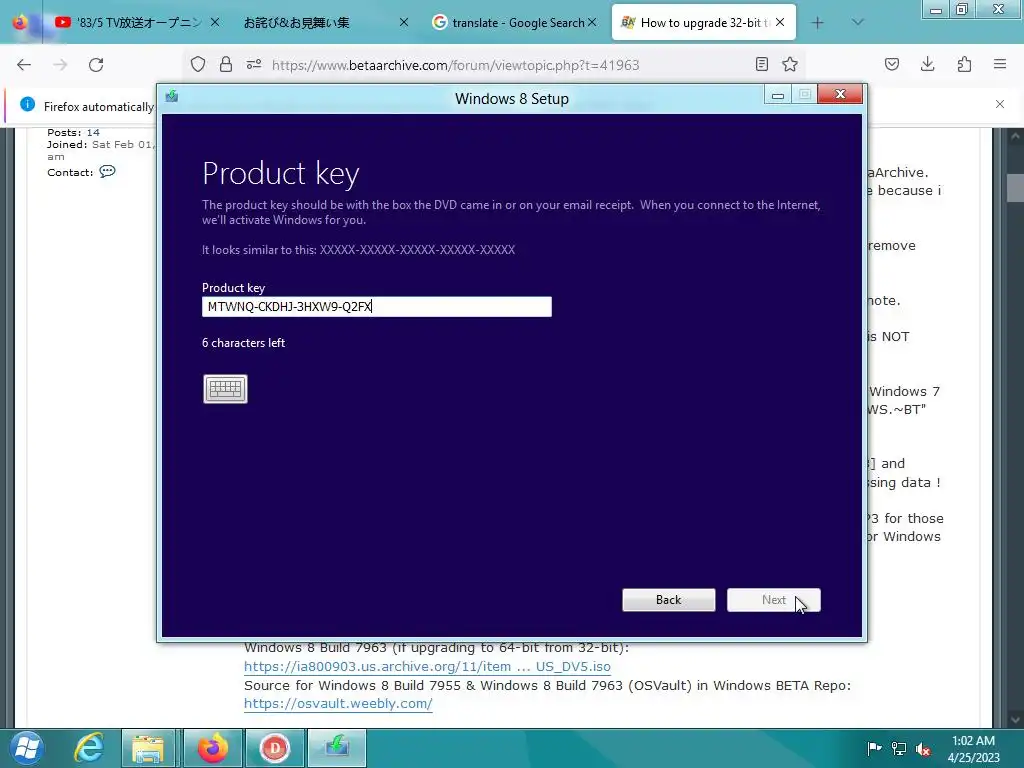1024x768 pixels.
Task: Click the Next button in Setup
Action: (x=774, y=600)
